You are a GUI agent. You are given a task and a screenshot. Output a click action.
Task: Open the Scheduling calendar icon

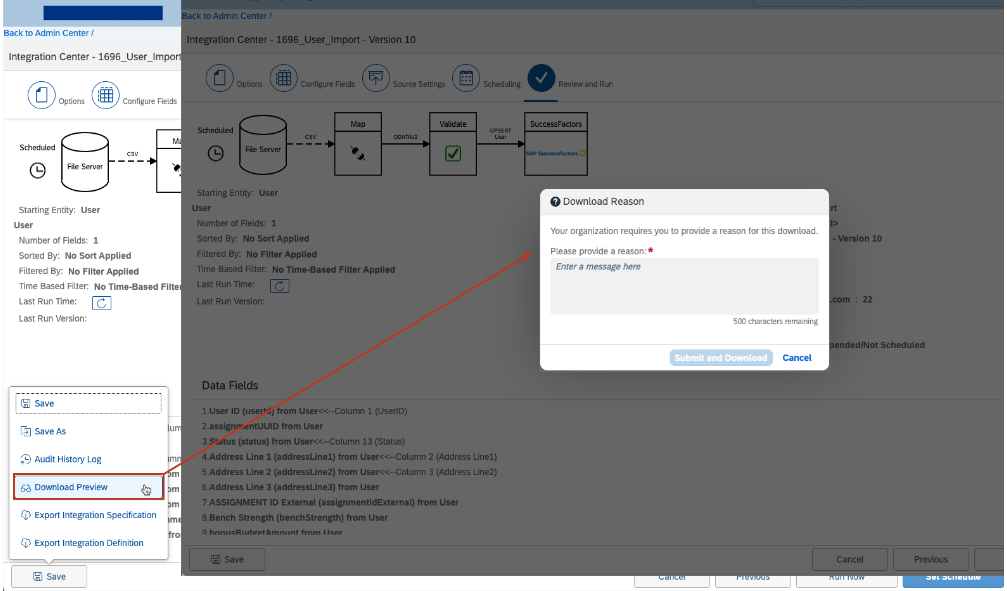(466, 78)
